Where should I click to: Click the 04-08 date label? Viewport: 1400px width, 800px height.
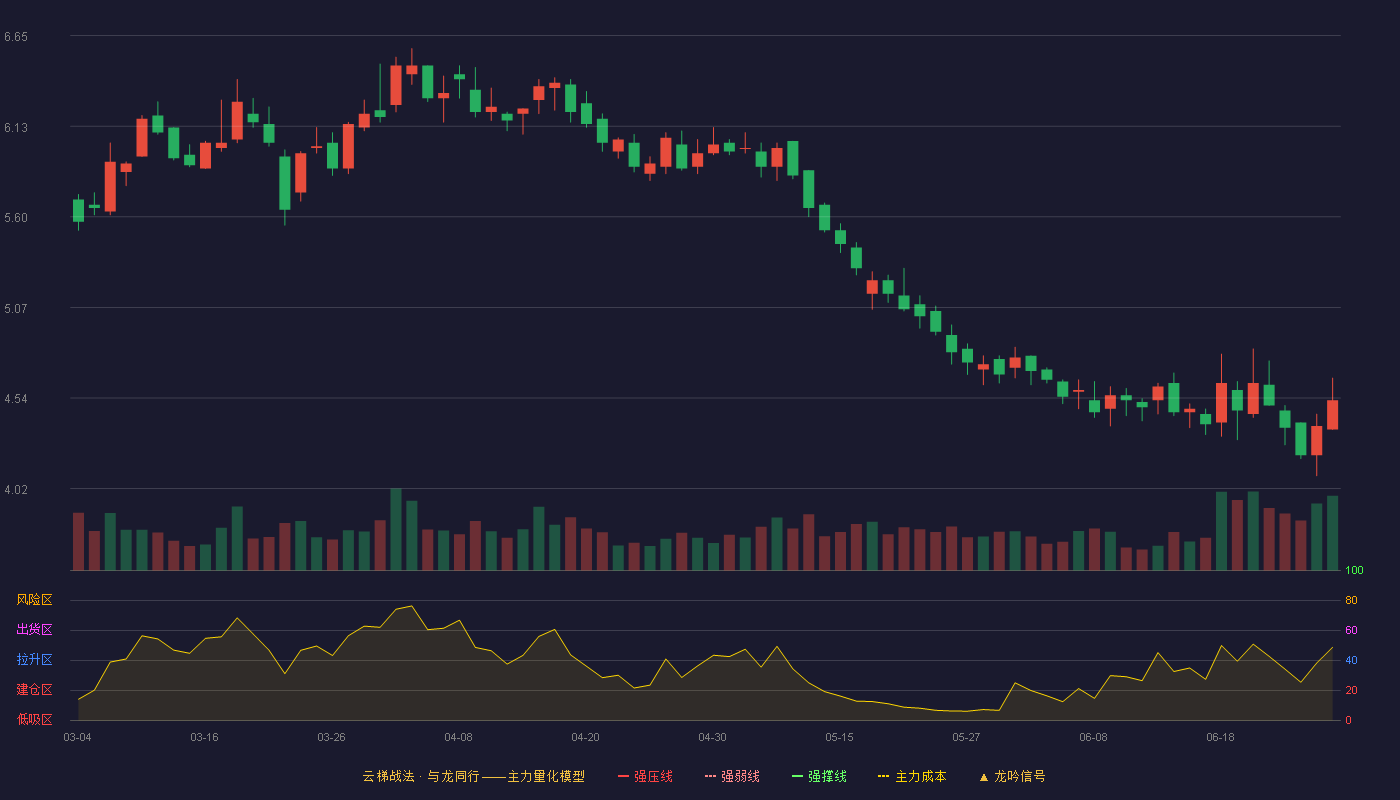458,737
